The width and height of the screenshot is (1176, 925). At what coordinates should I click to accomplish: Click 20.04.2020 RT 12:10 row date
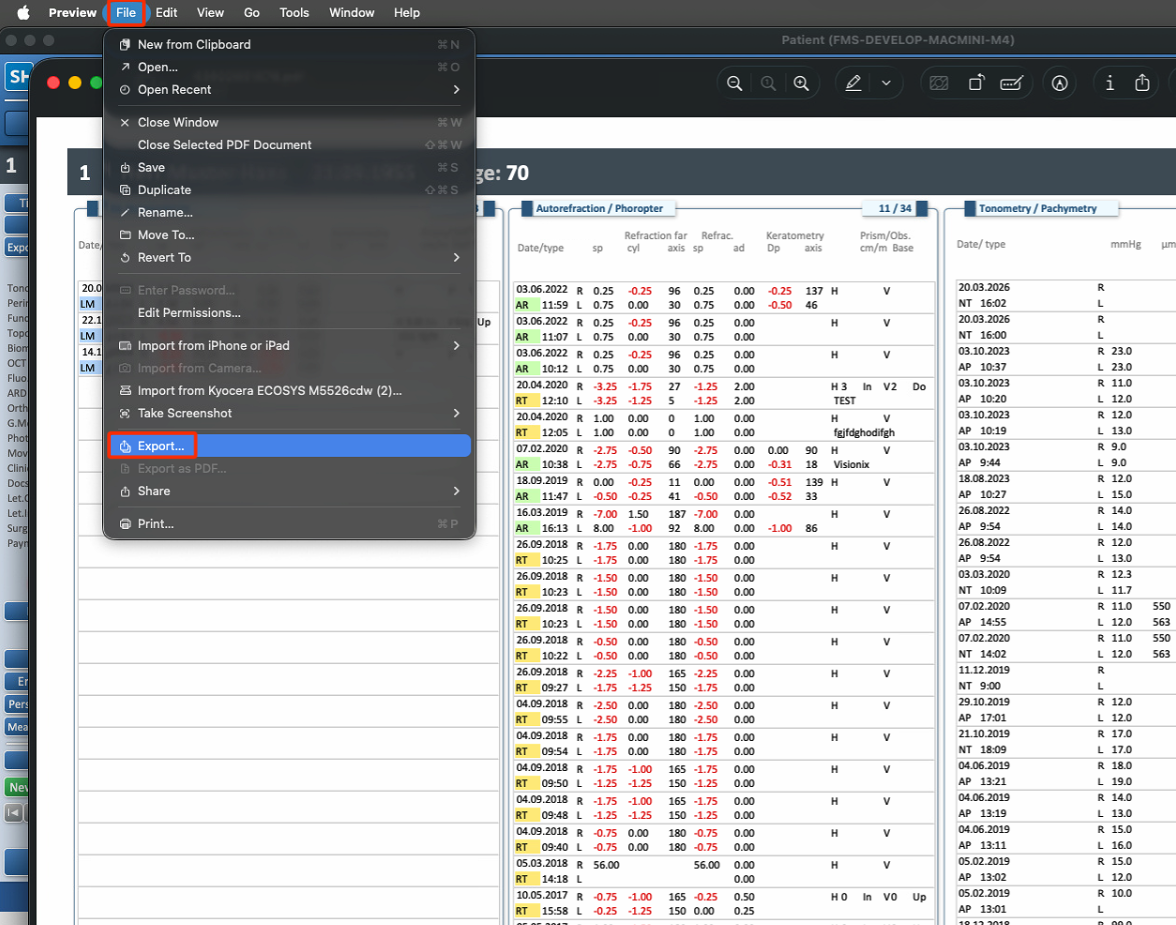tap(542, 386)
